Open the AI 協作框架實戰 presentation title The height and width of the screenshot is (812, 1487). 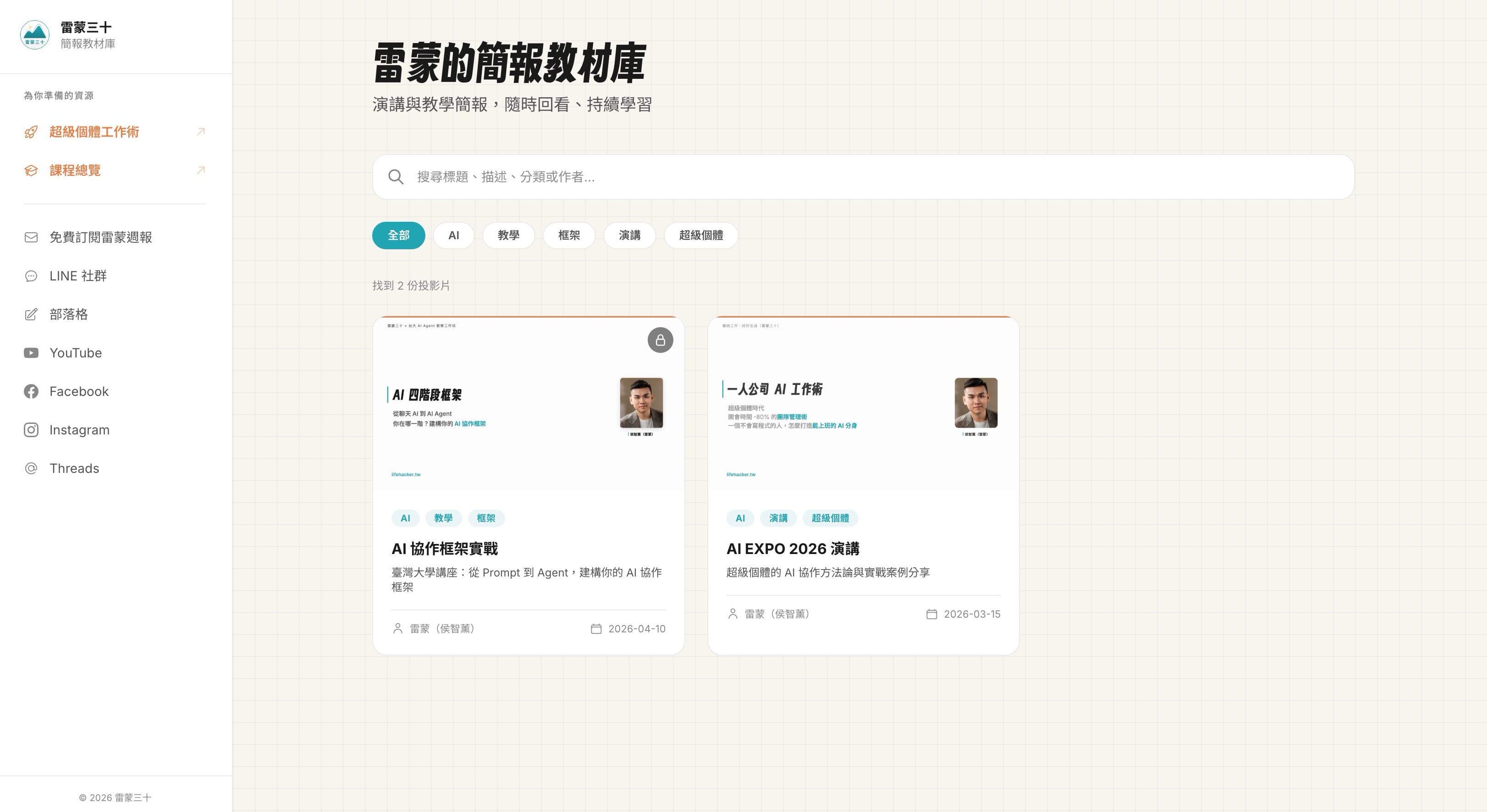point(446,549)
